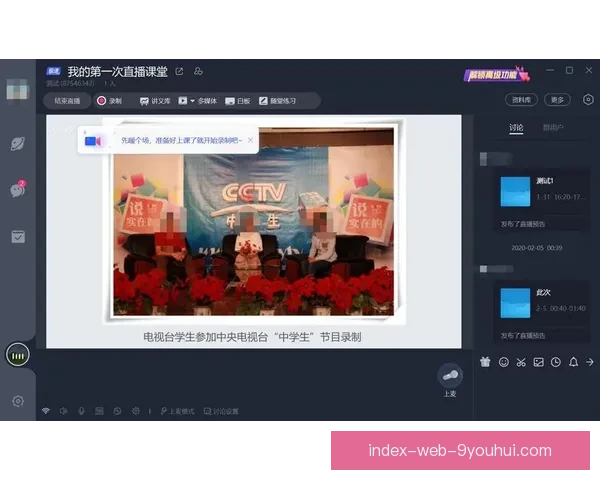Click the 多媒体 play icon
The image size is (600, 480).
tap(183, 101)
